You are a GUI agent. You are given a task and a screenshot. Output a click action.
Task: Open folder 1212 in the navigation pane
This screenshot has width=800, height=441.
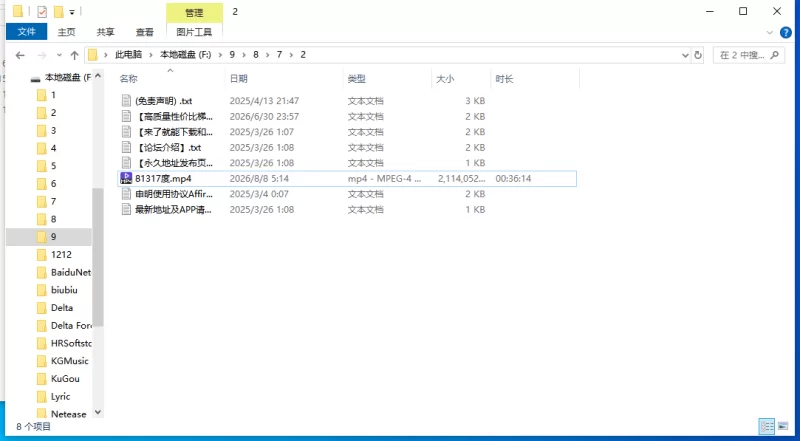[61, 255]
